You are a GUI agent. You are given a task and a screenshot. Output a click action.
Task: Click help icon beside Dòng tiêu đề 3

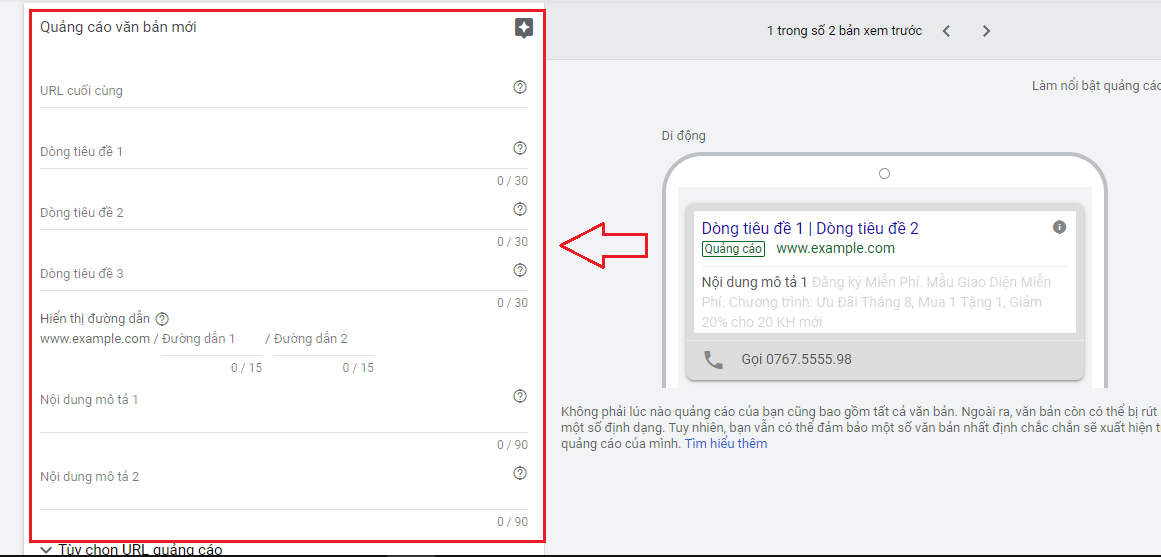tap(520, 270)
